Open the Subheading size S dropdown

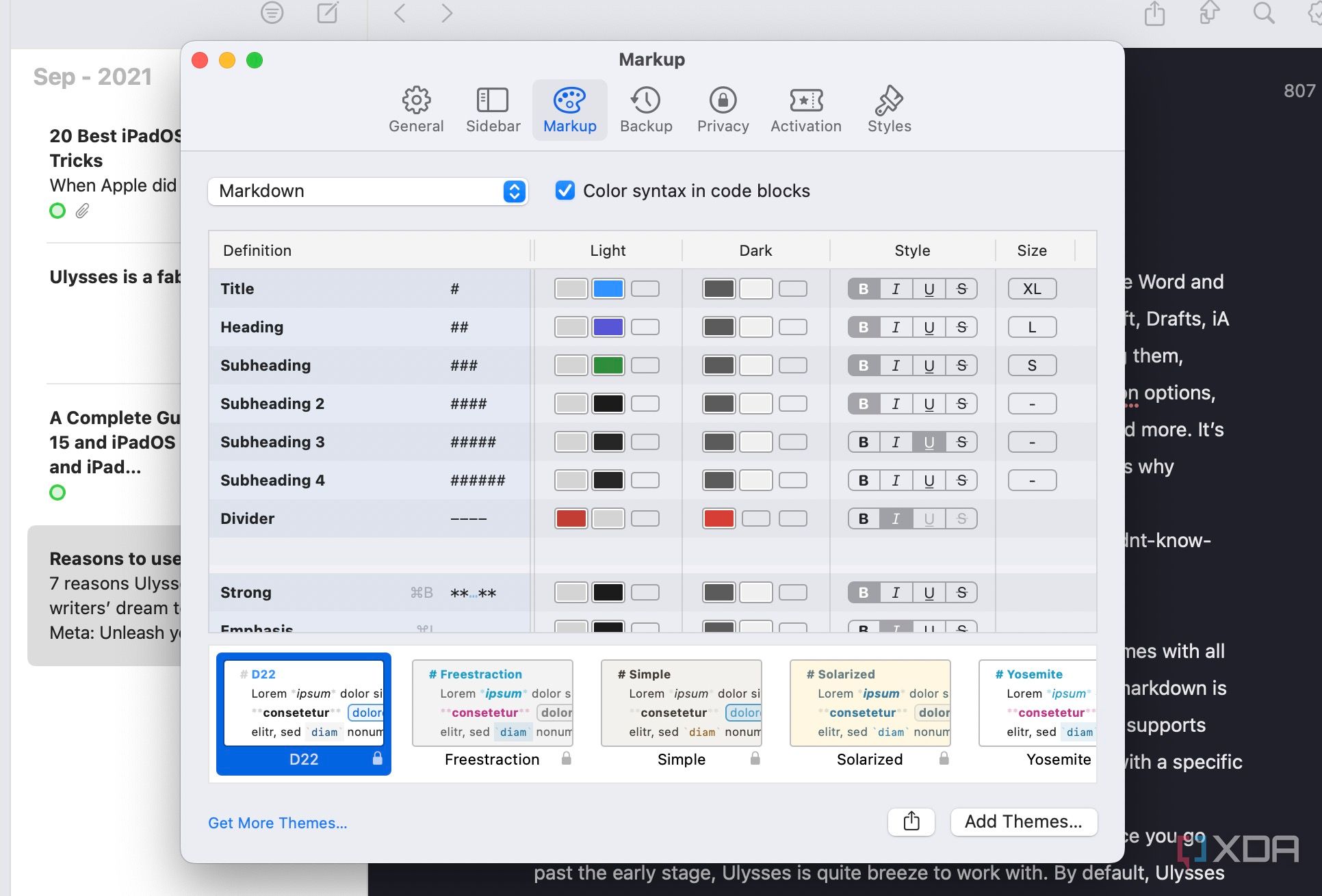coord(1032,365)
